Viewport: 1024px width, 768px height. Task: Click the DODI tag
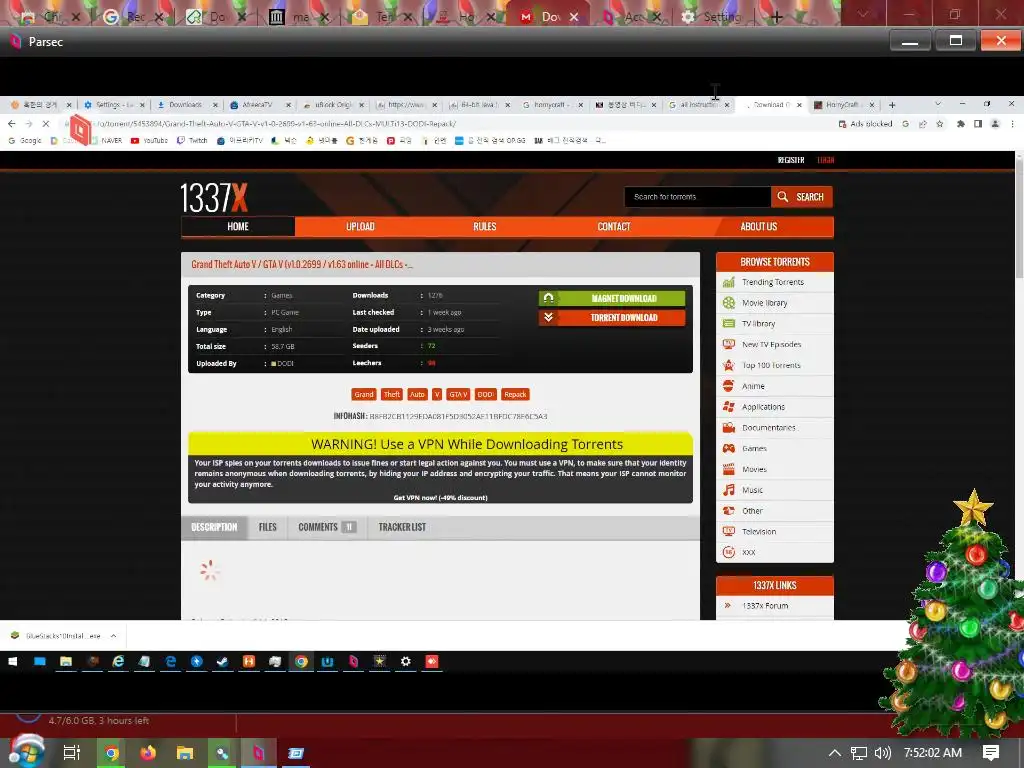(x=485, y=394)
